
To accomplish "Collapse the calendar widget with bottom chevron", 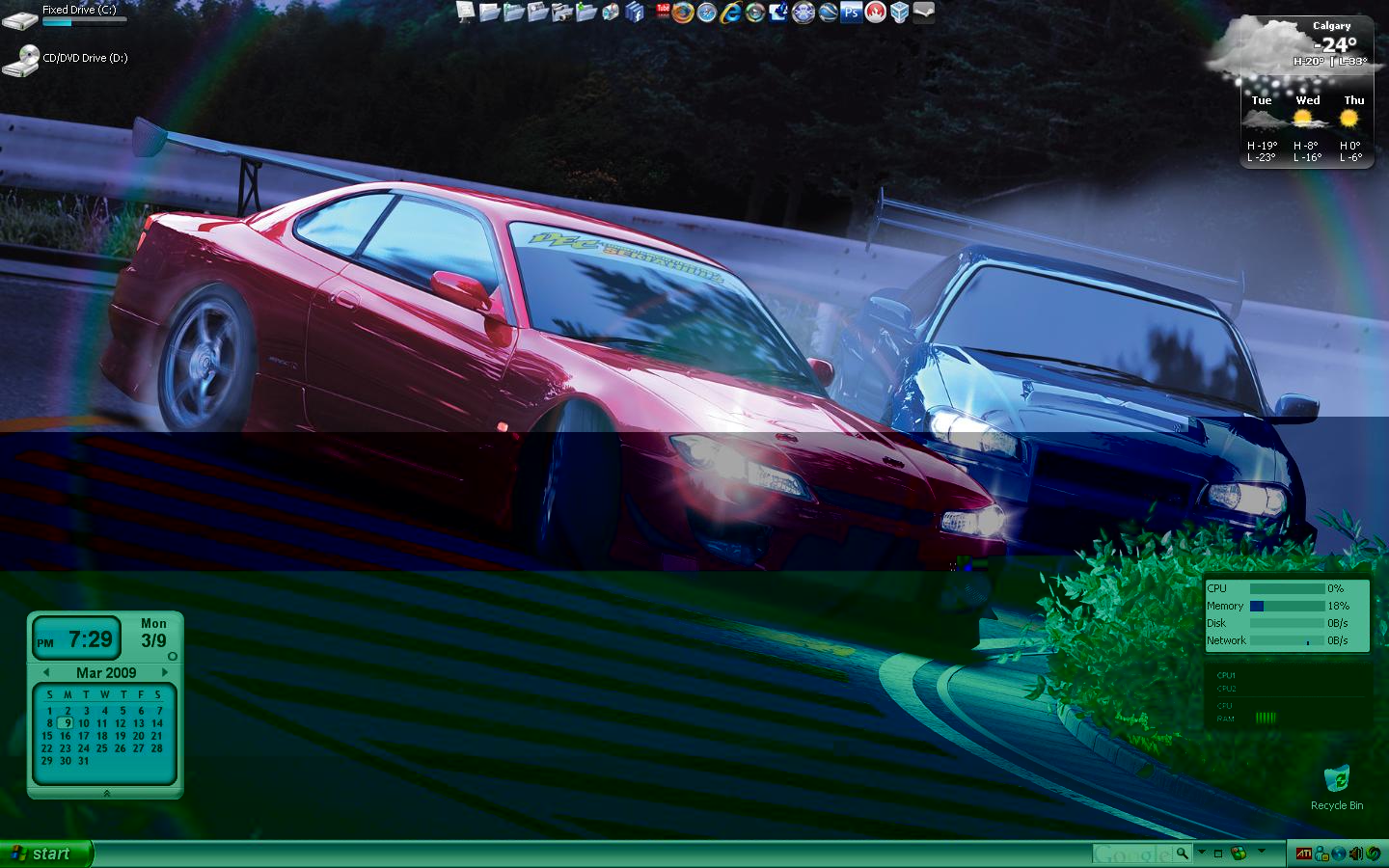I will [106, 793].
